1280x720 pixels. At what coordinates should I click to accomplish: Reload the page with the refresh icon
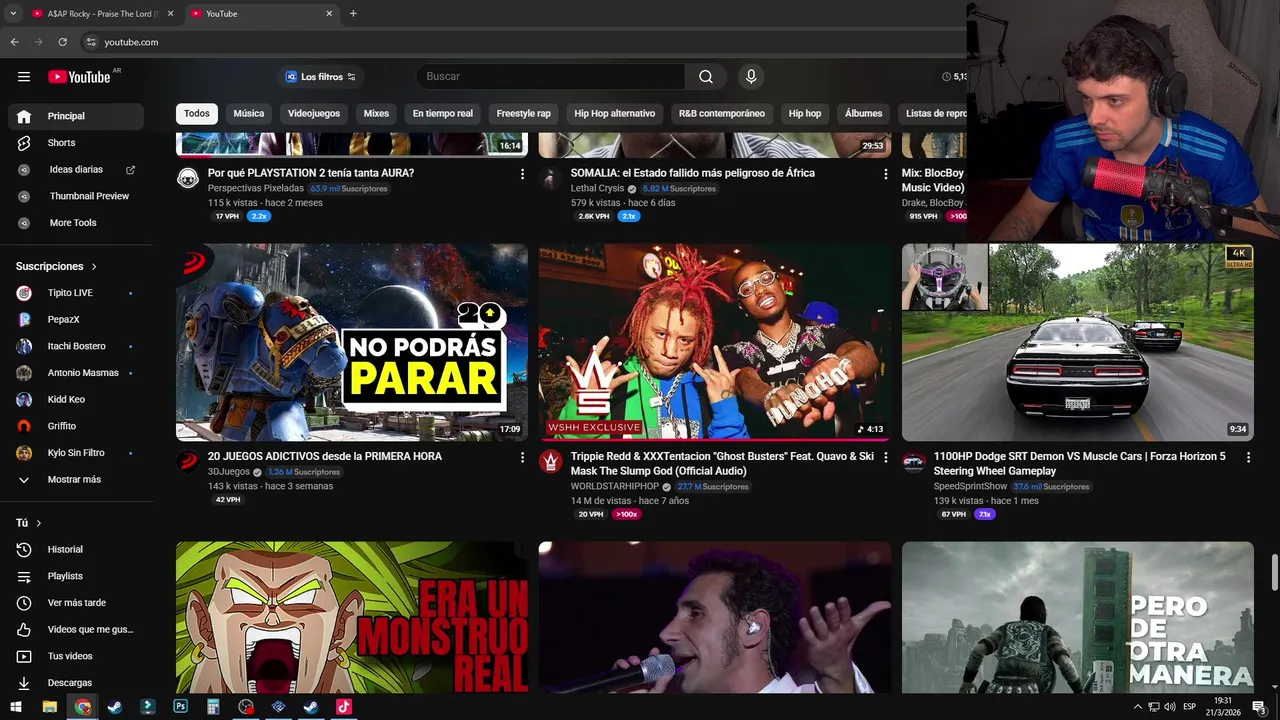pos(62,42)
